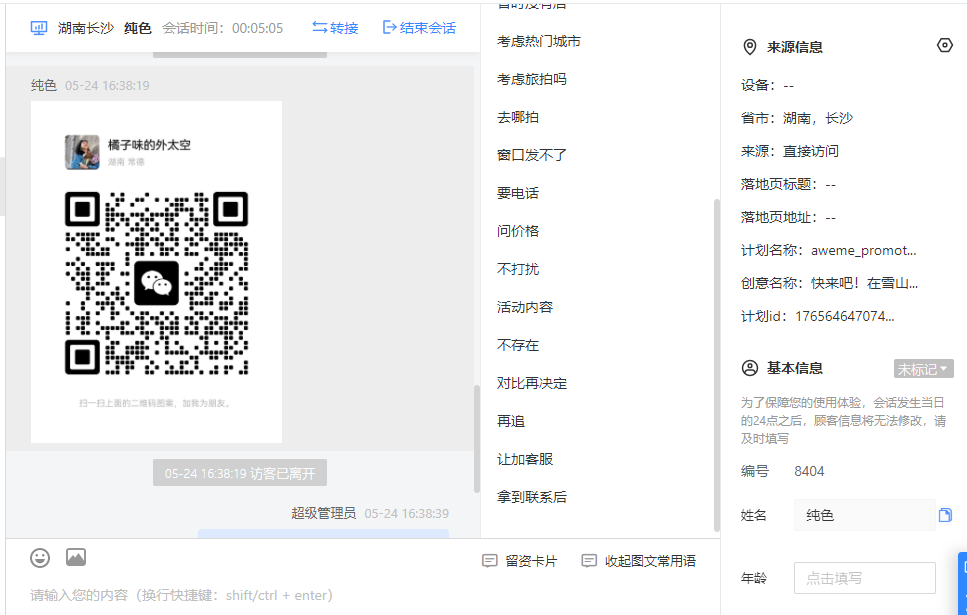Screen dimensions: 967x615
Task: Click the visitor name 纯色 in header
Action: pyautogui.click(x=138, y=28)
